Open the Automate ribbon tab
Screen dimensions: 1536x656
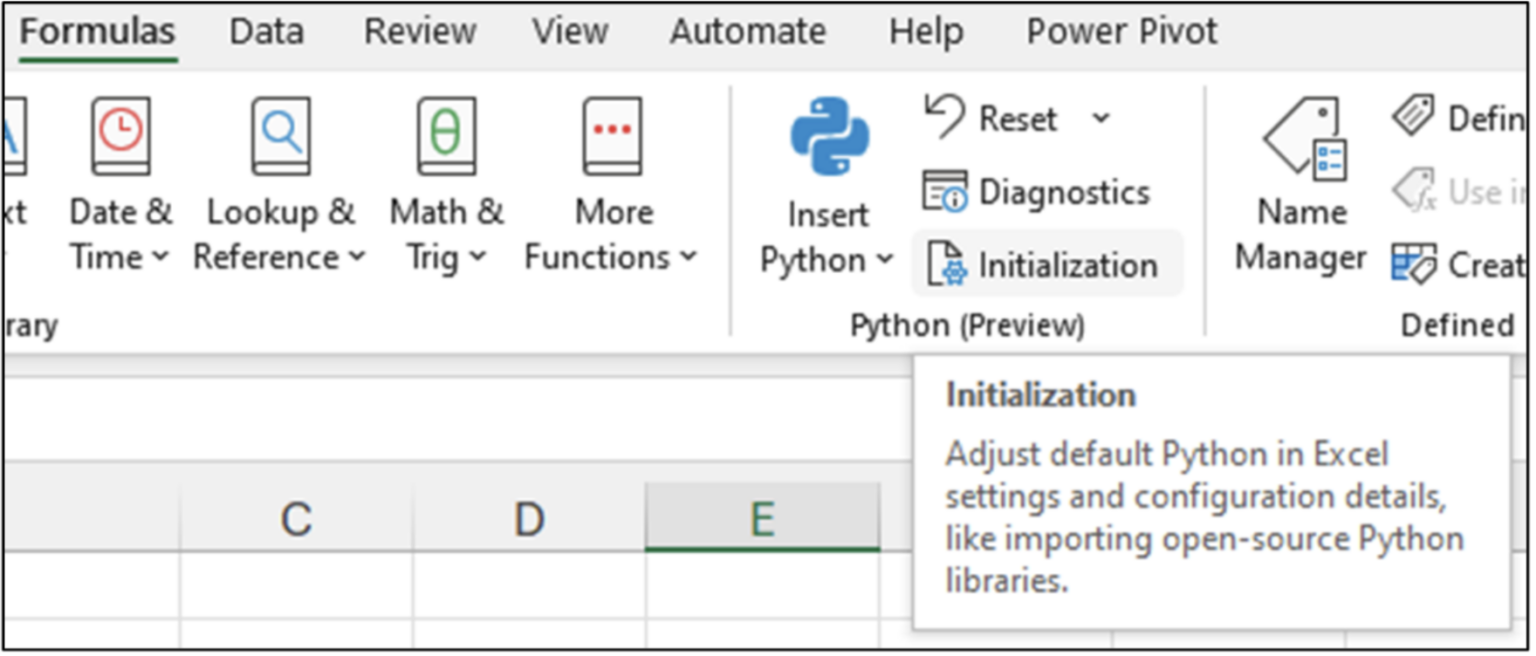pyautogui.click(x=746, y=31)
